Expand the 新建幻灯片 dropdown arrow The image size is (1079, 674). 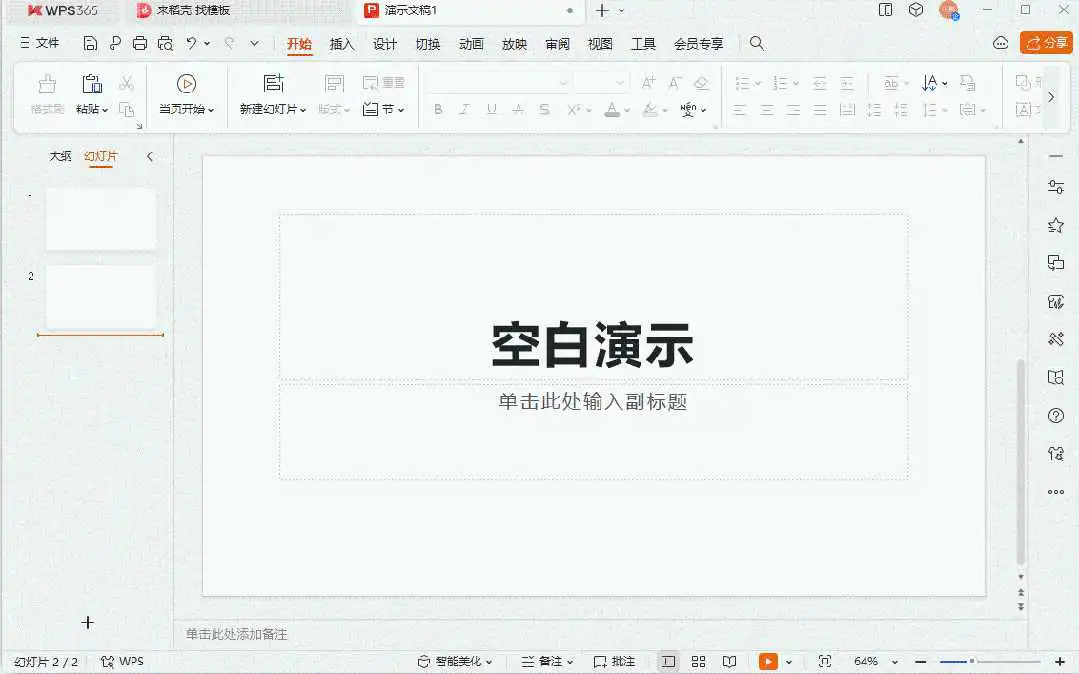(303, 110)
